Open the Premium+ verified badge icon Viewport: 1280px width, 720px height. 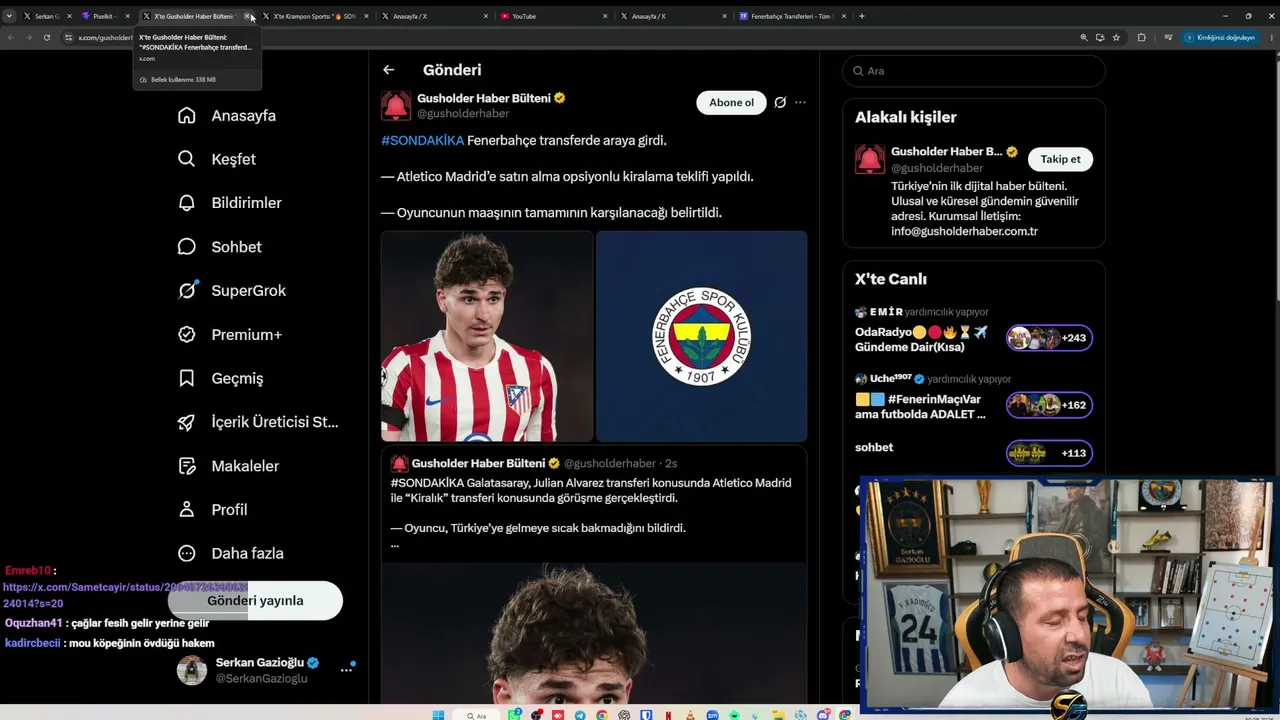click(x=186, y=334)
